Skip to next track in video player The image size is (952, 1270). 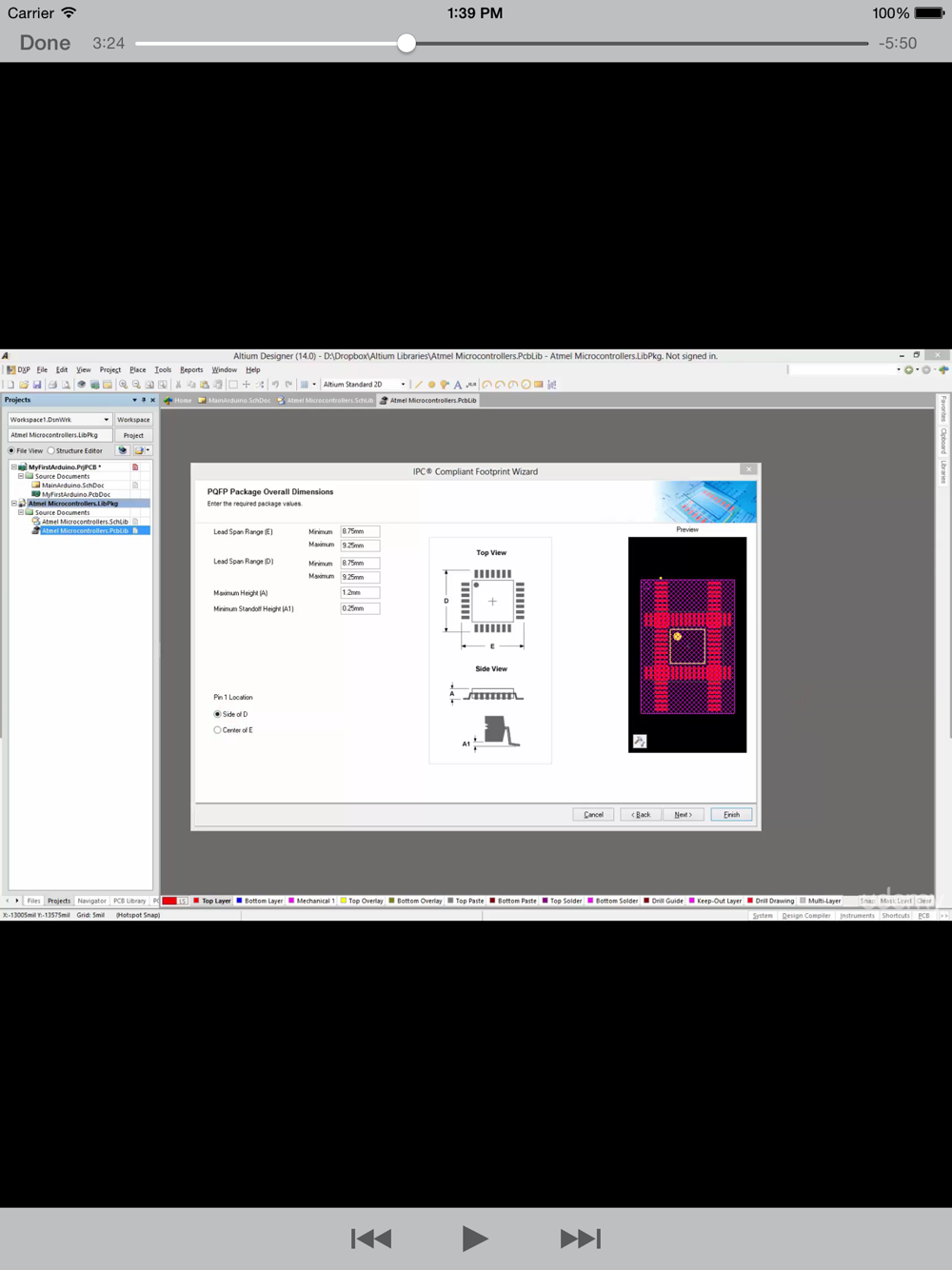[581, 1239]
